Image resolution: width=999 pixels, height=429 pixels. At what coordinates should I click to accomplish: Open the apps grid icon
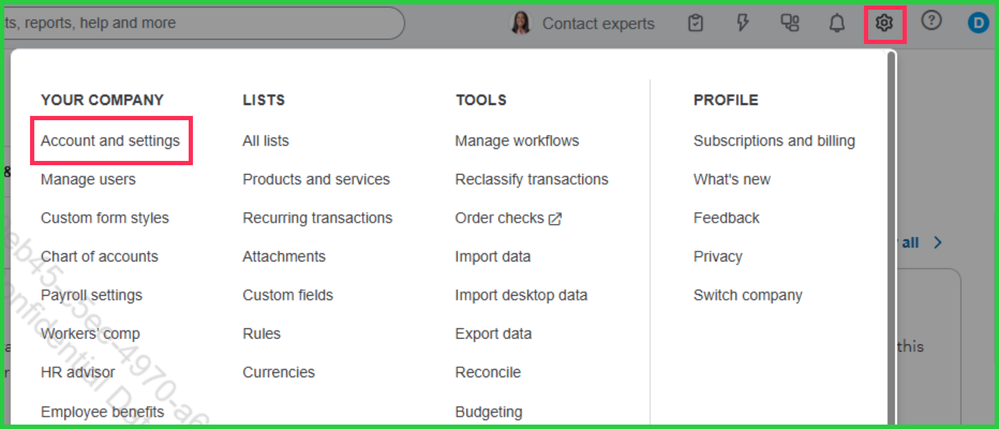coord(790,23)
